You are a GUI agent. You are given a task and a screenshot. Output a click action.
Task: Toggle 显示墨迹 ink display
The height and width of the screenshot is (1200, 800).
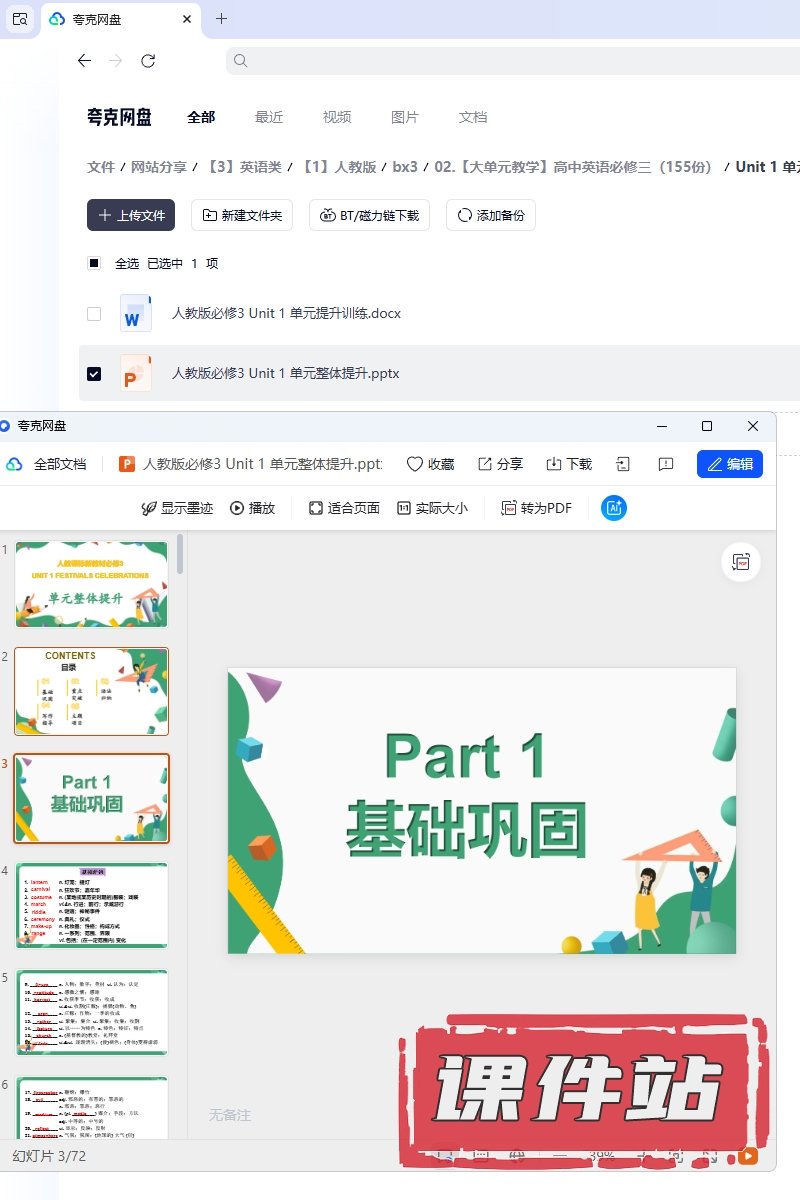[x=177, y=508]
